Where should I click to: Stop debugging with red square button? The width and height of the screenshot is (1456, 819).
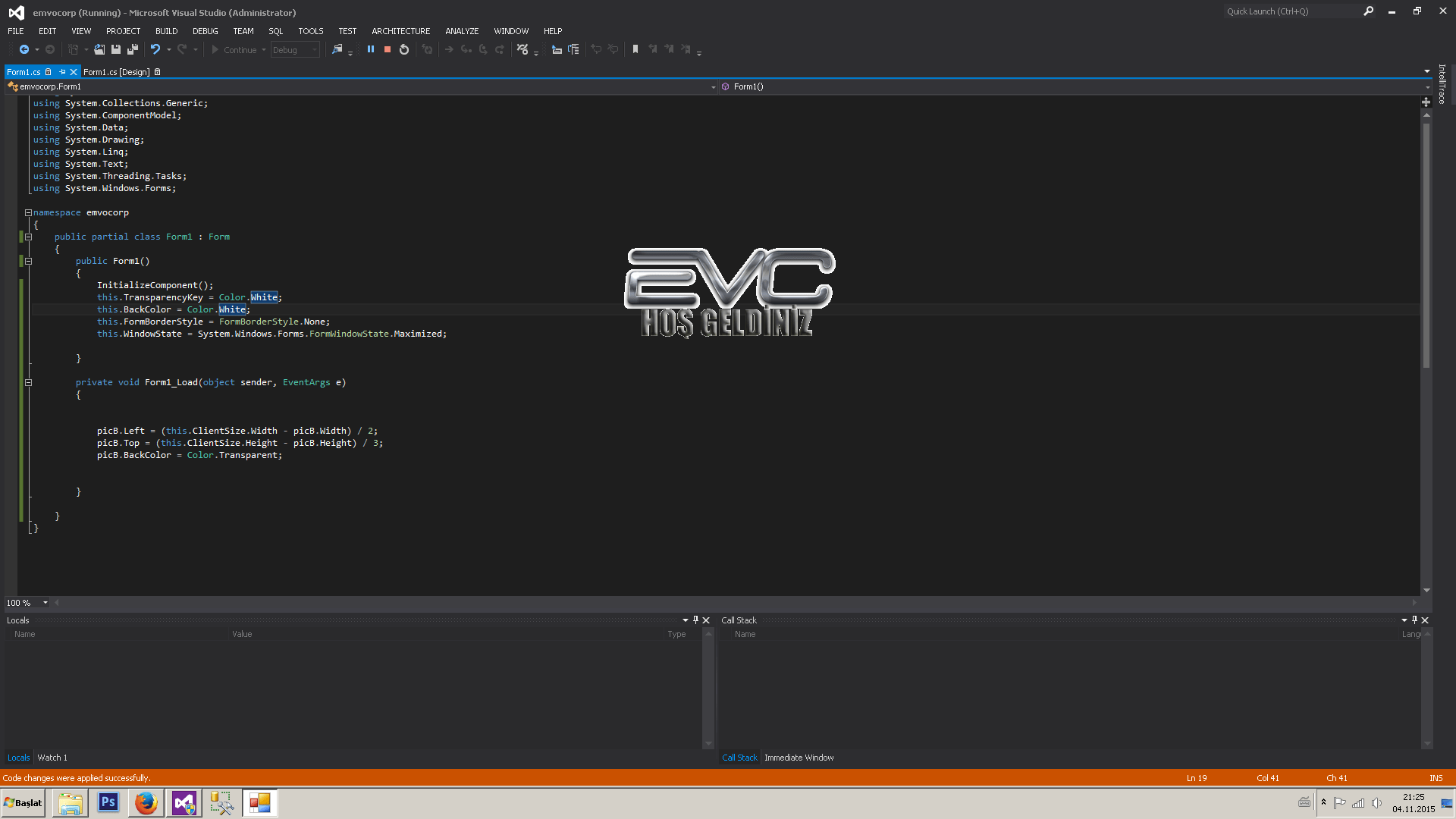tap(388, 49)
